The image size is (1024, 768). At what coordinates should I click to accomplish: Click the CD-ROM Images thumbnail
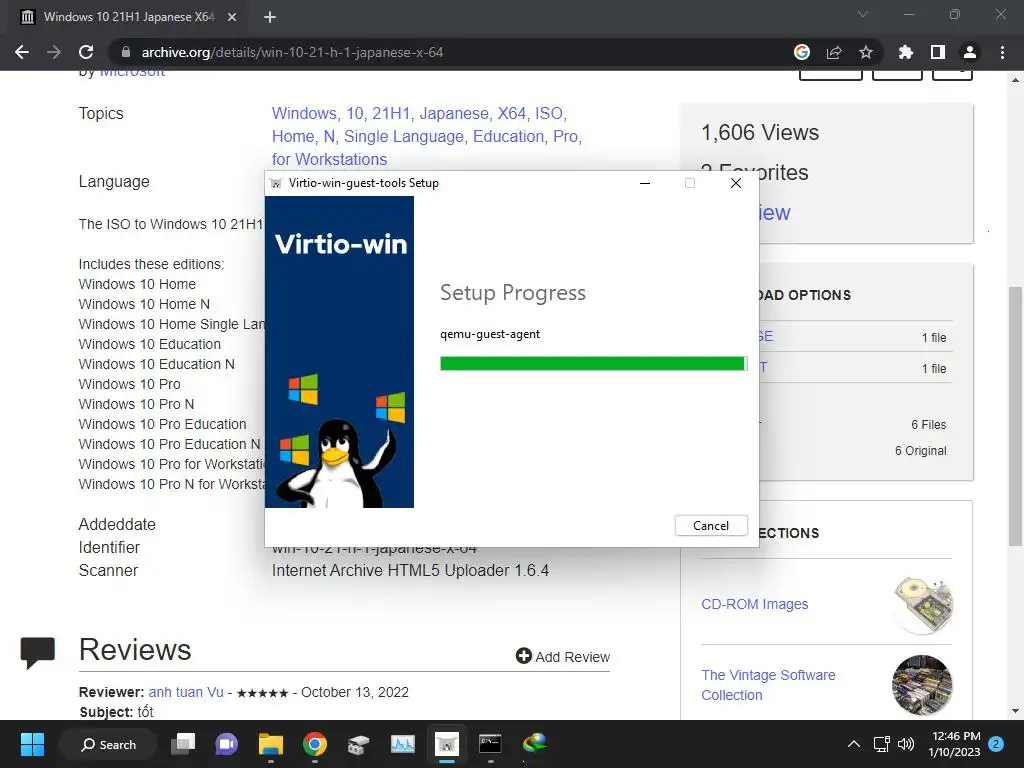pos(923,605)
